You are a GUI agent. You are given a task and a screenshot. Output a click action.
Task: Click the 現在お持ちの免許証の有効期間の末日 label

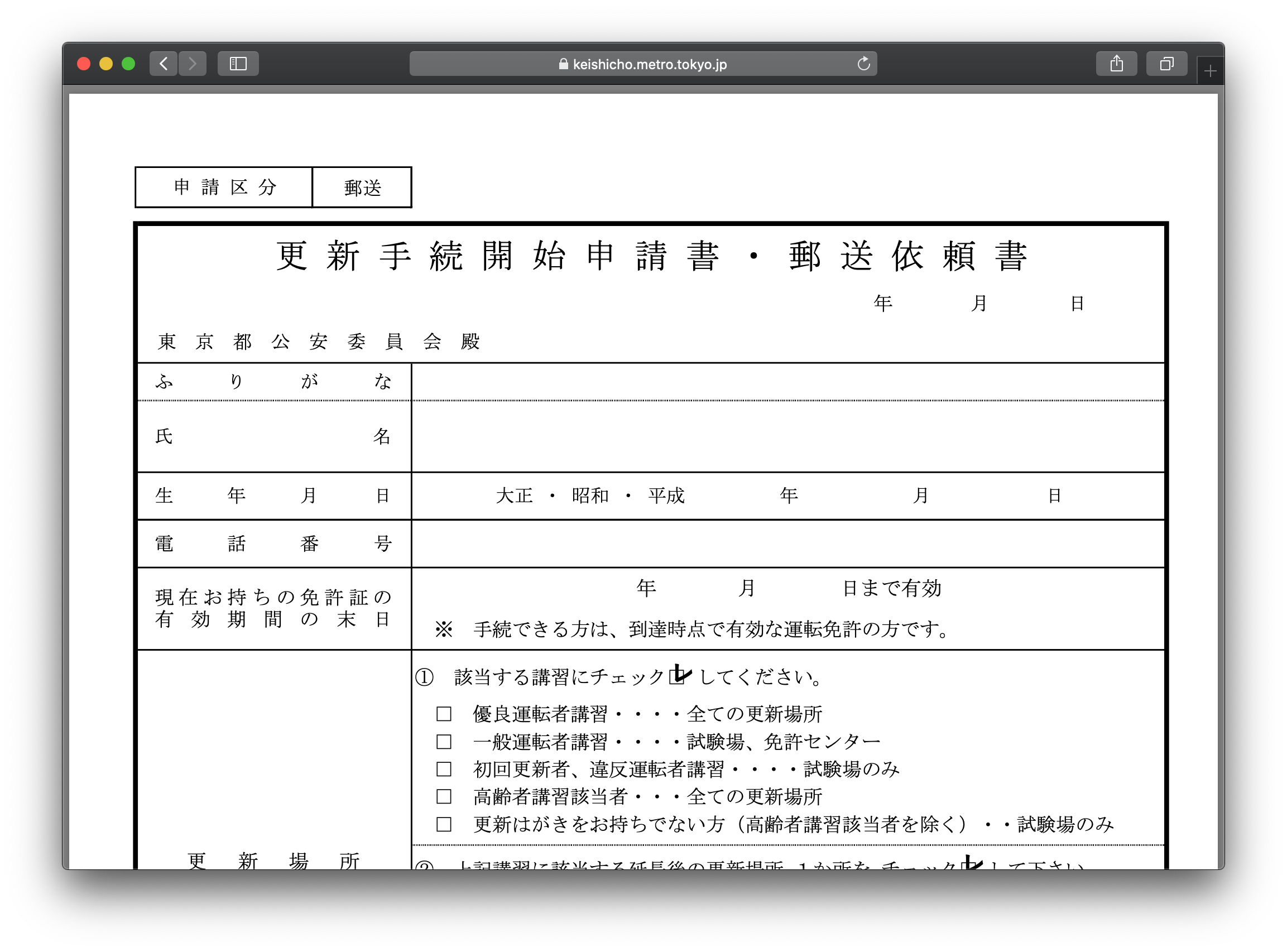click(x=274, y=609)
